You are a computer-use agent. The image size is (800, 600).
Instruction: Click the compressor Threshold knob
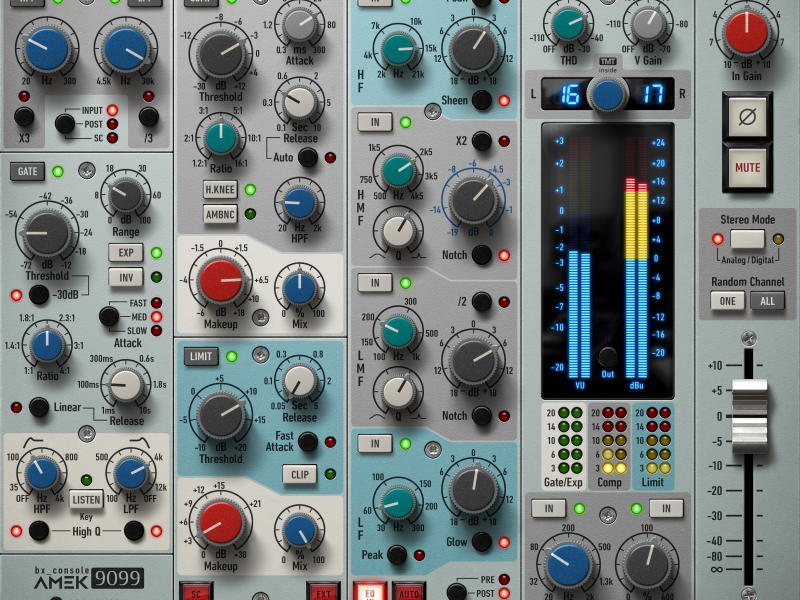pyautogui.click(x=221, y=54)
